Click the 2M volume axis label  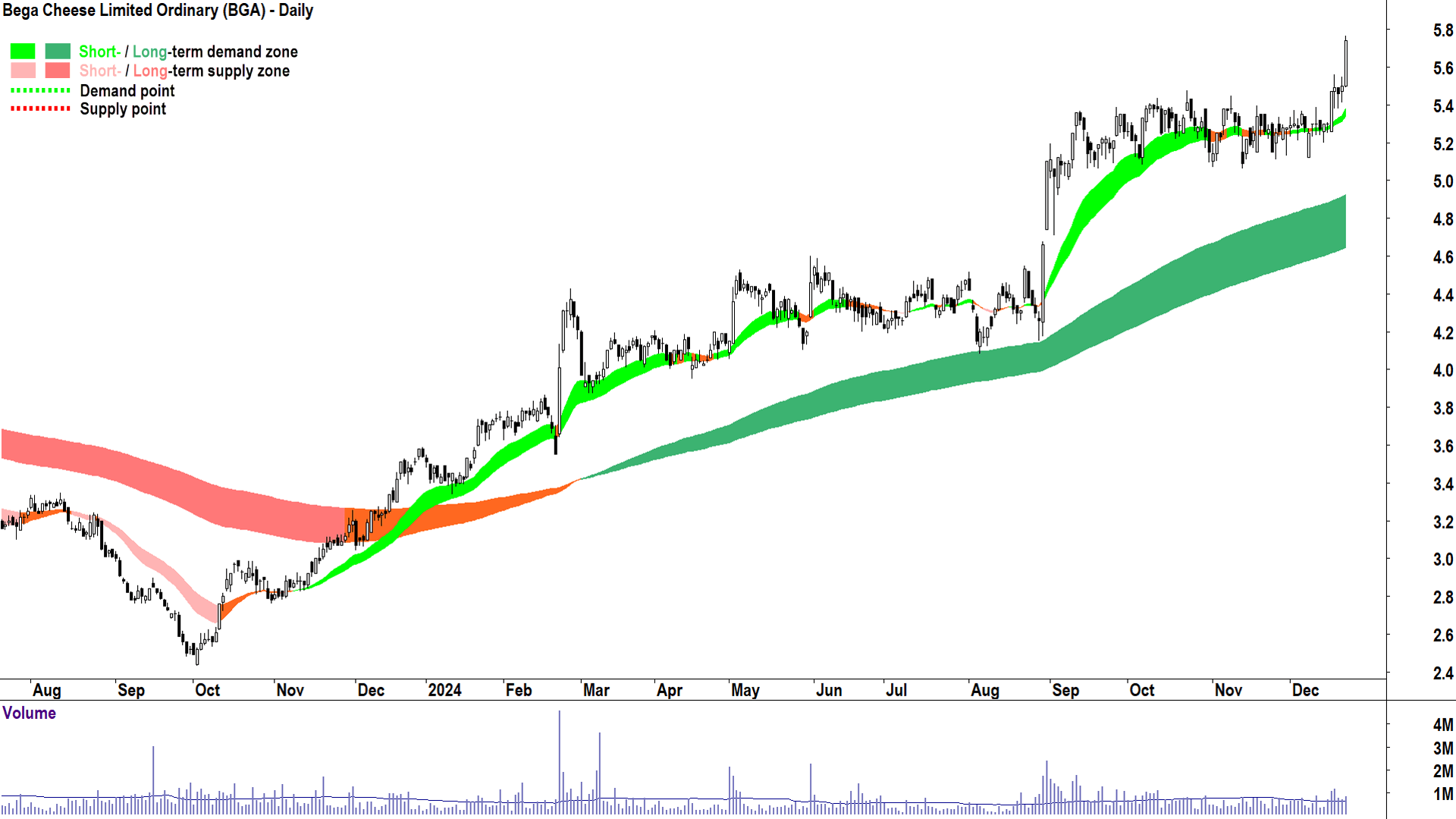[x=1443, y=771]
